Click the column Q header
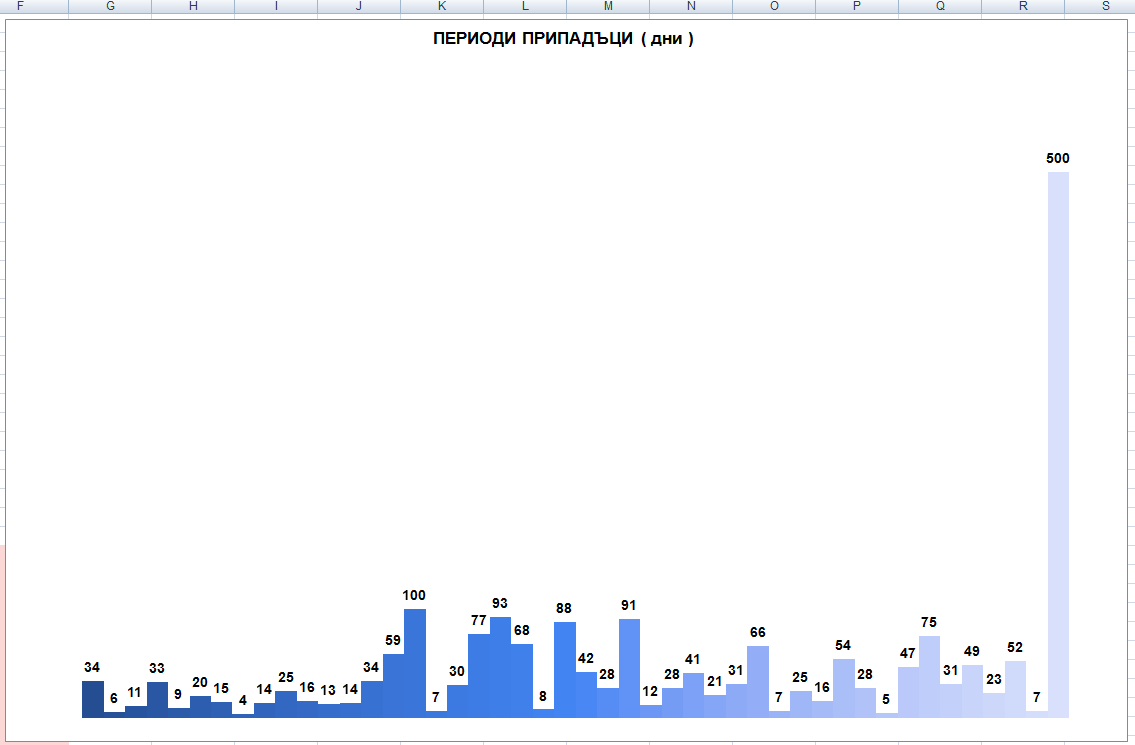The height and width of the screenshot is (745, 1135). 940,6
